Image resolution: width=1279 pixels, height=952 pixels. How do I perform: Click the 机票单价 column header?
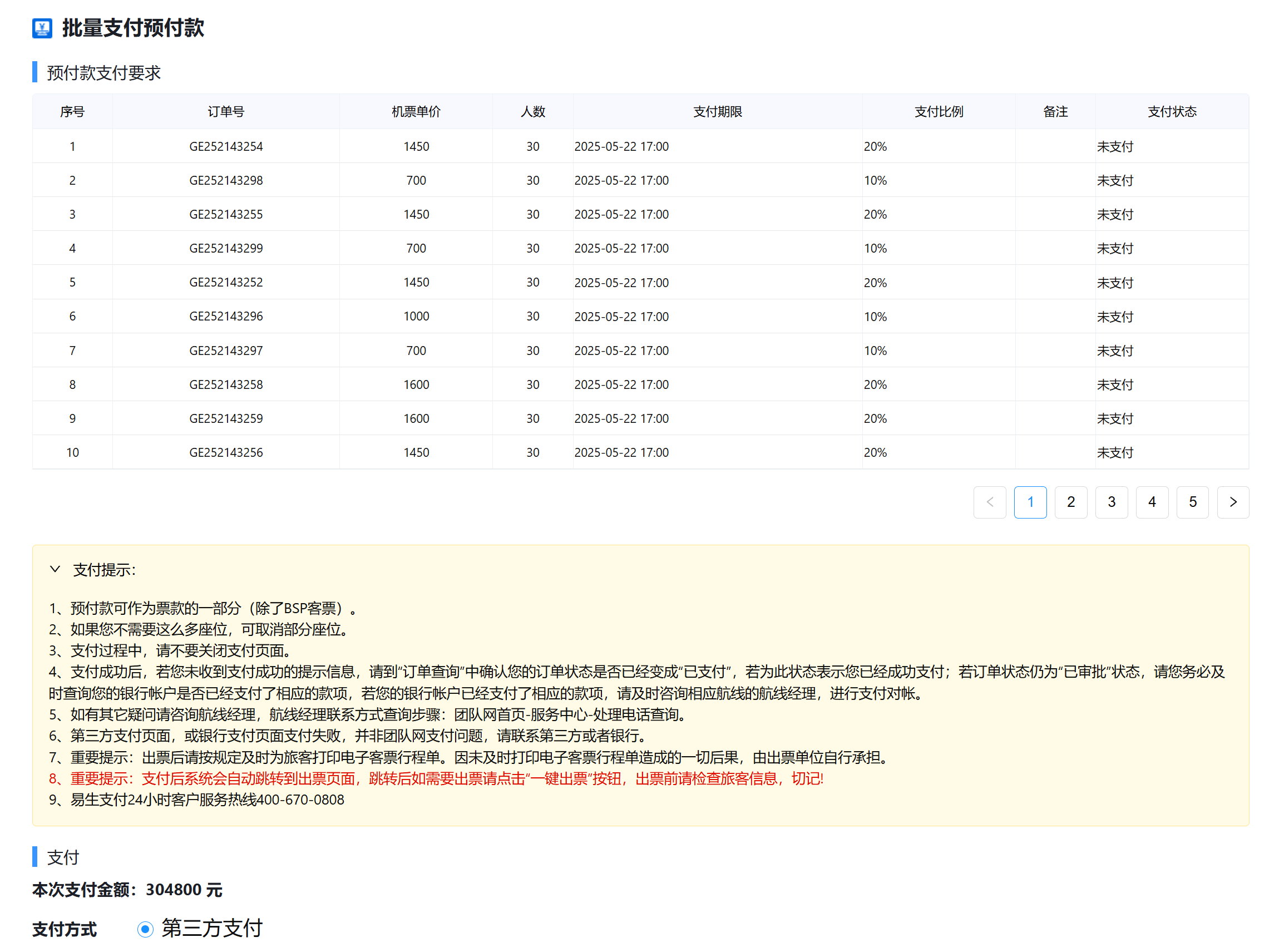(x=416, y=112)
